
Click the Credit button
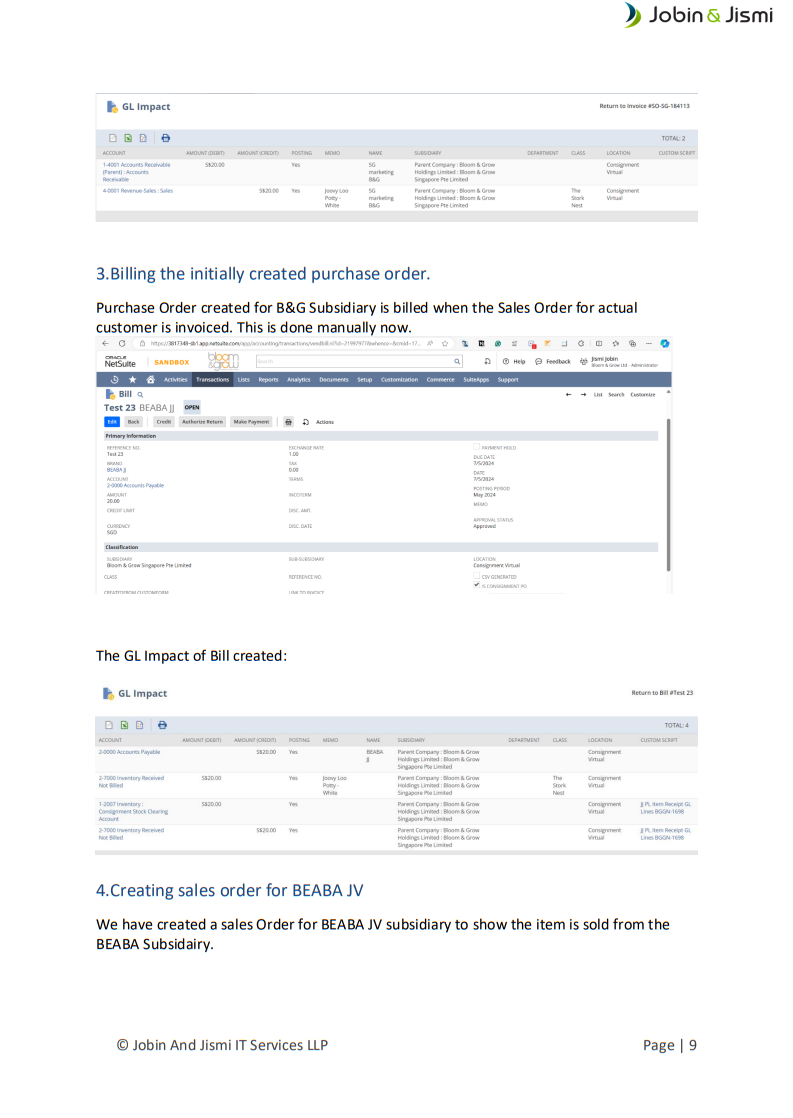tap(164, 422)
